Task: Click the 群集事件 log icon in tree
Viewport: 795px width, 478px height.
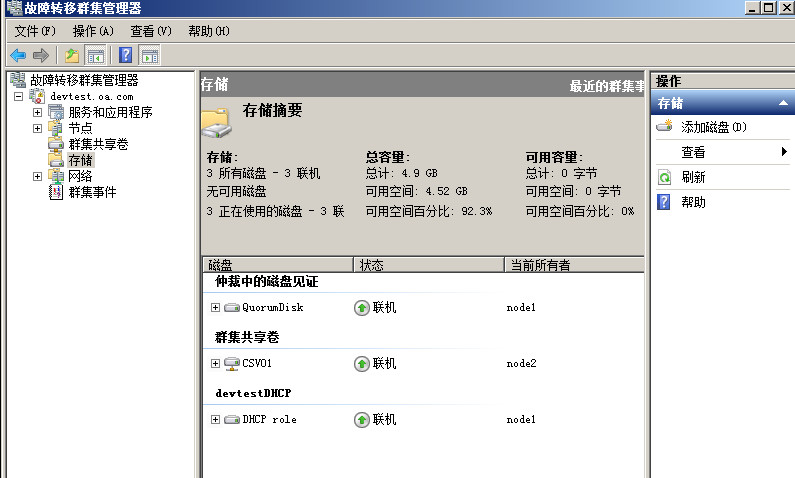Action: [56, 192]
